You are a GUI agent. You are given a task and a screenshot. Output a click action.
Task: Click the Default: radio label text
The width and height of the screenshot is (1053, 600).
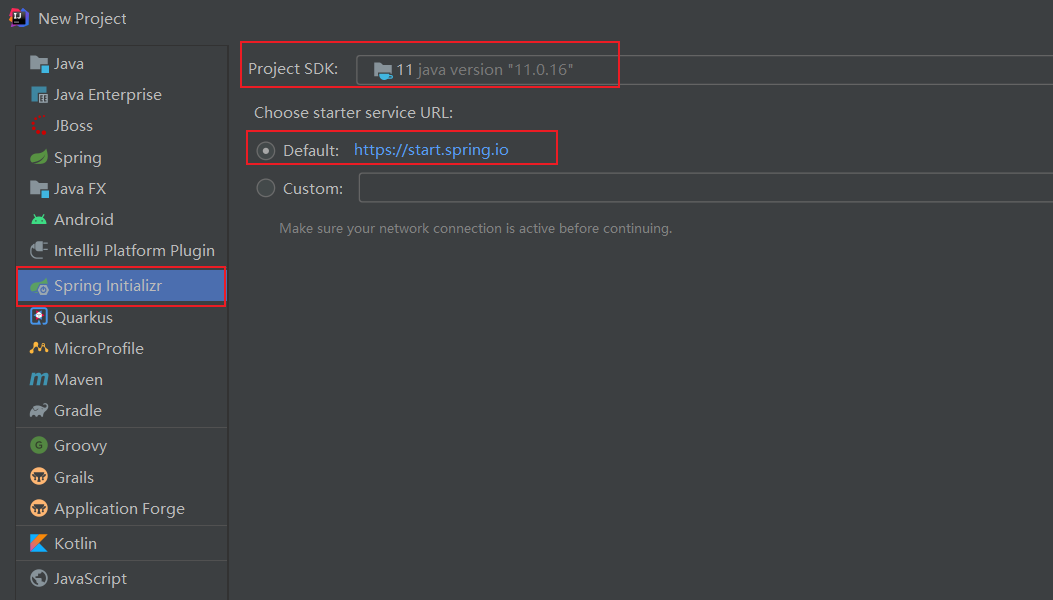coord(311,151)
